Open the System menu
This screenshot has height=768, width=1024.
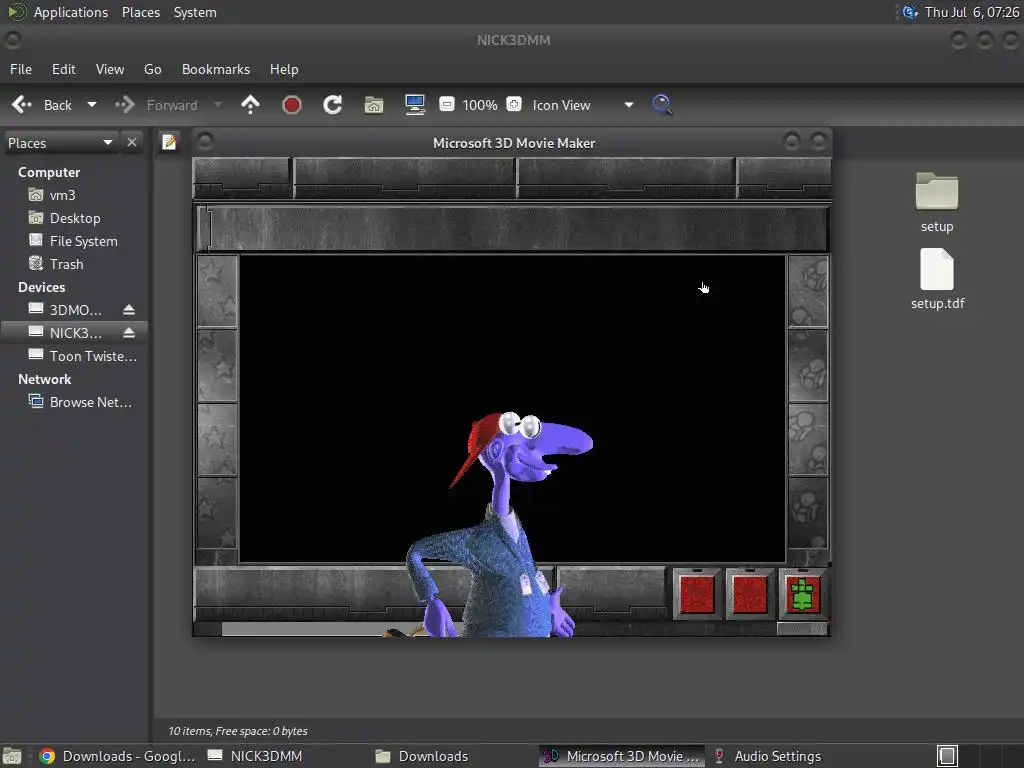195,12
